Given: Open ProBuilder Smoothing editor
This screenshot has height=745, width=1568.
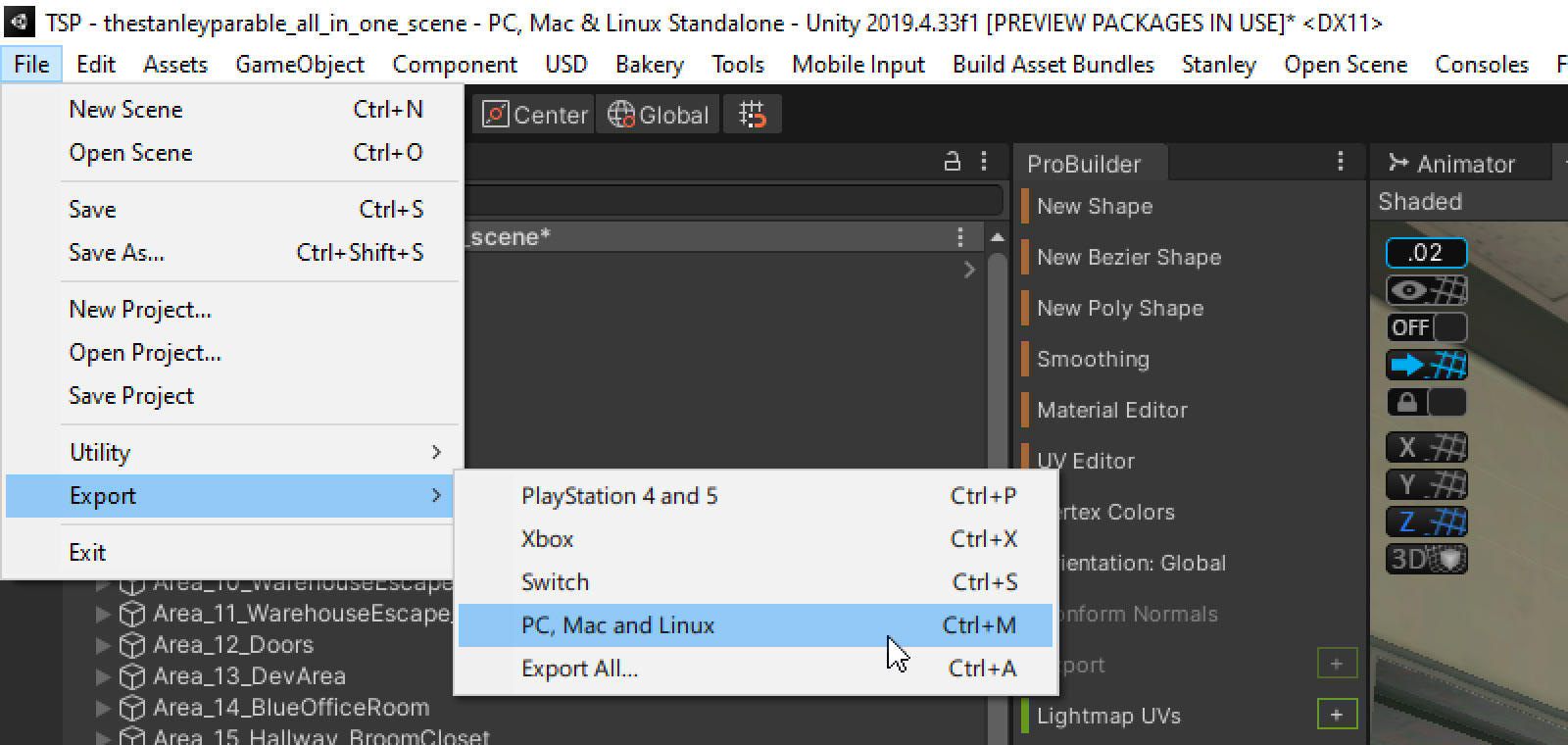Looking at the screenshot, I should coord(1093,359).
